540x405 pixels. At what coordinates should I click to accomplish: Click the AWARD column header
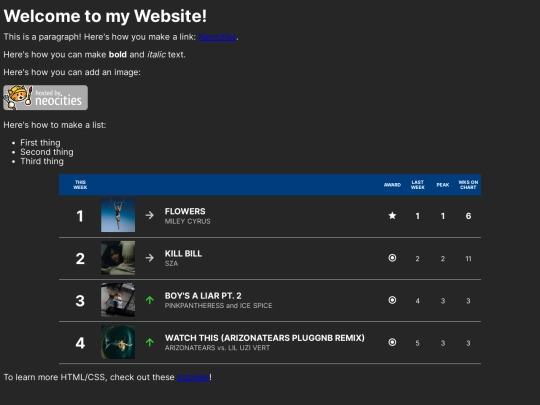click(x=392, y=185)
